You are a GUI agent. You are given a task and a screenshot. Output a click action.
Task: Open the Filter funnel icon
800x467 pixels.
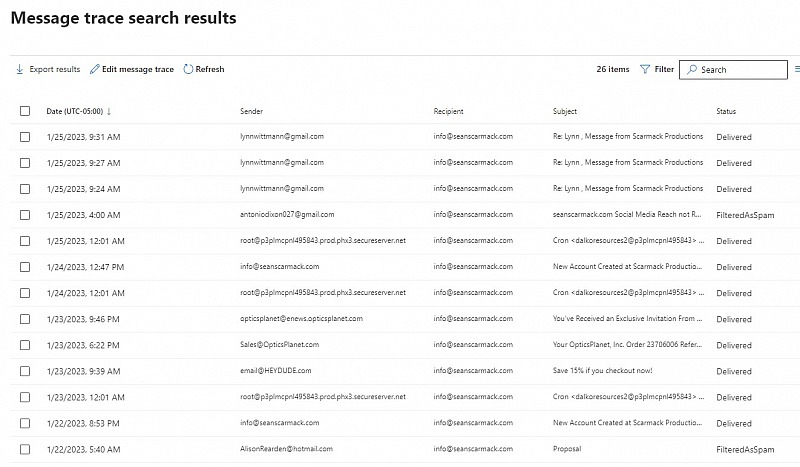[x=645, y=69]
